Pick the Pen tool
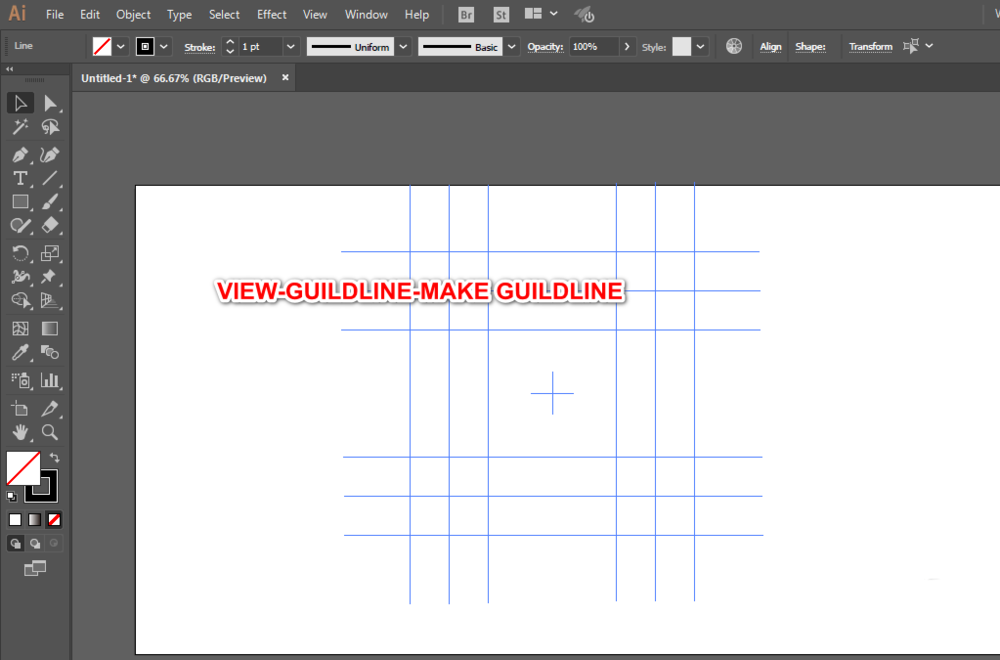This screenshot has height=660, width=1000. point(20,155)
